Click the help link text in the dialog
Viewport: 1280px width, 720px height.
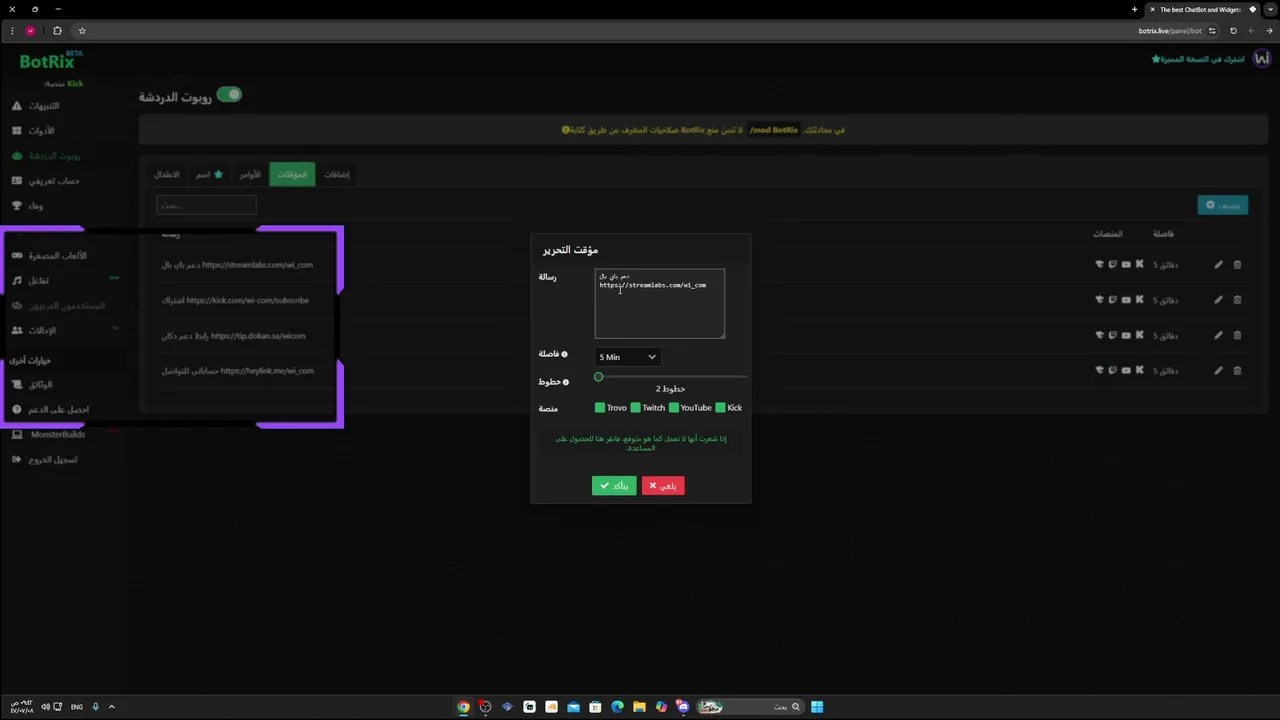(x=641, y=443)
